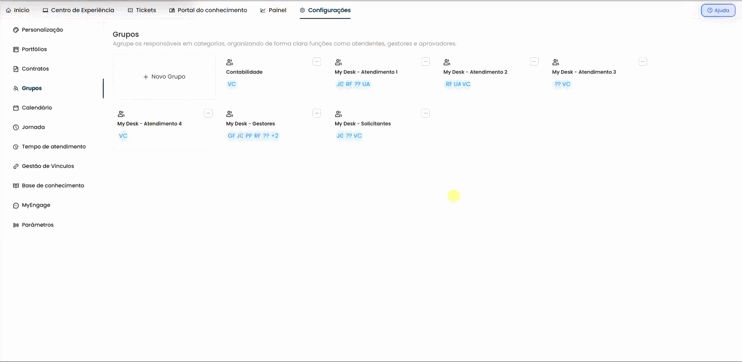Click the Ajuda help button

[x=718, y=10]
